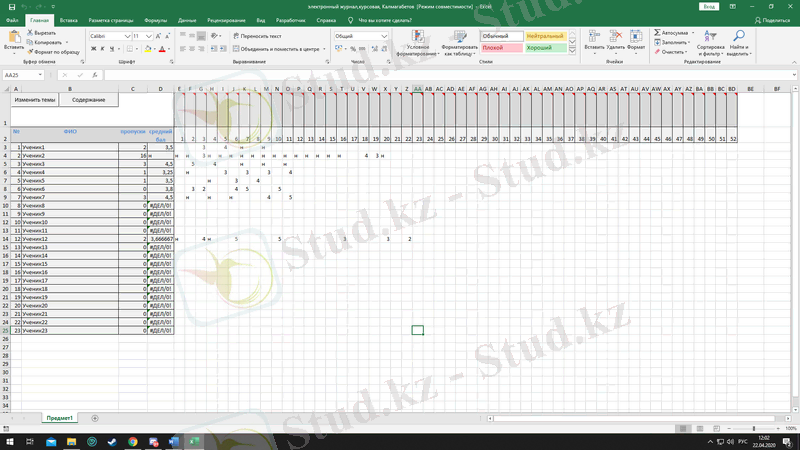Apply the Хороший green cell style

click(545, 47)
